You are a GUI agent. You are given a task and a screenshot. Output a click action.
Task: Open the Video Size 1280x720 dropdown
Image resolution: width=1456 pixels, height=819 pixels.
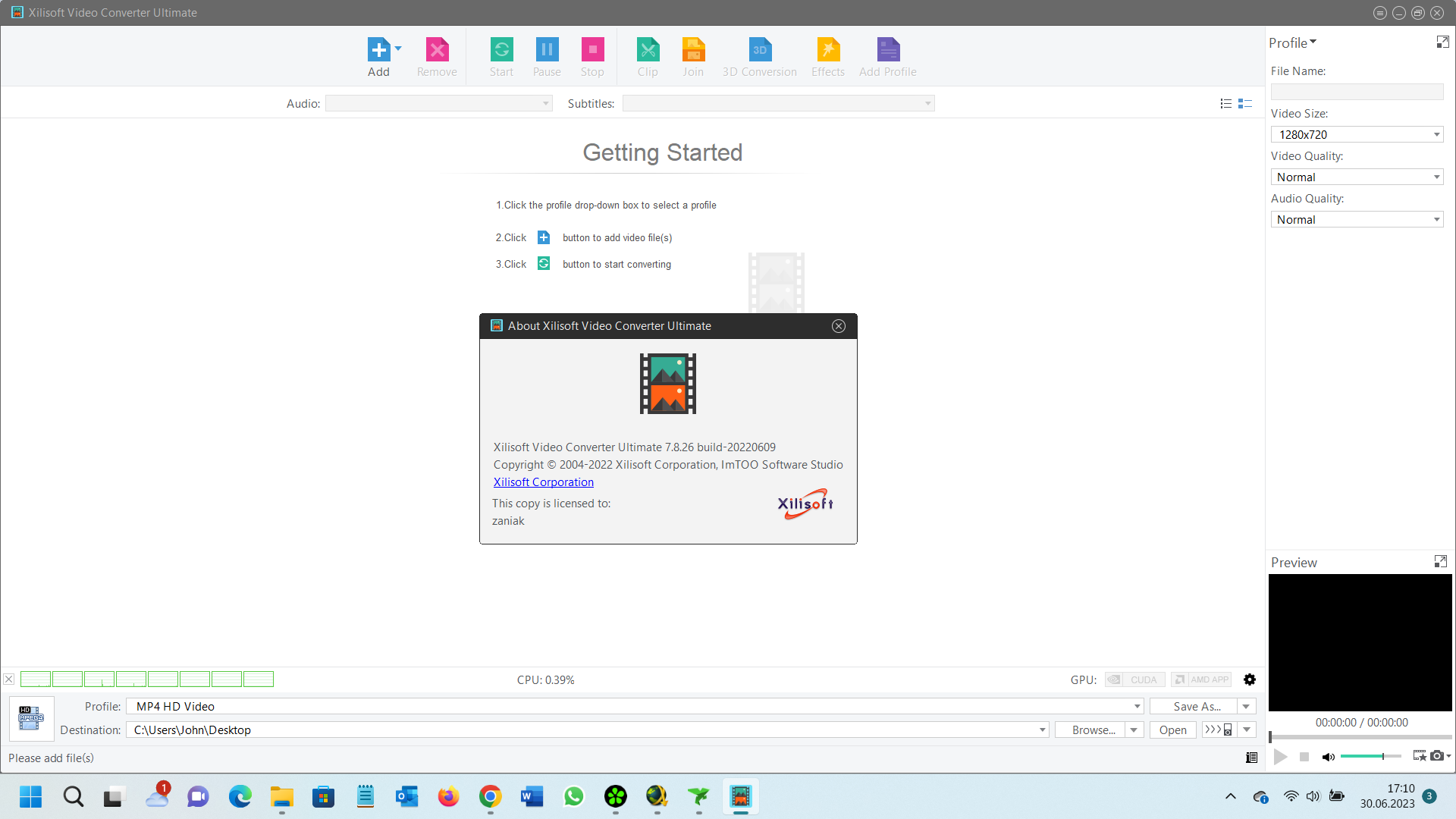tap(1357, 134)
